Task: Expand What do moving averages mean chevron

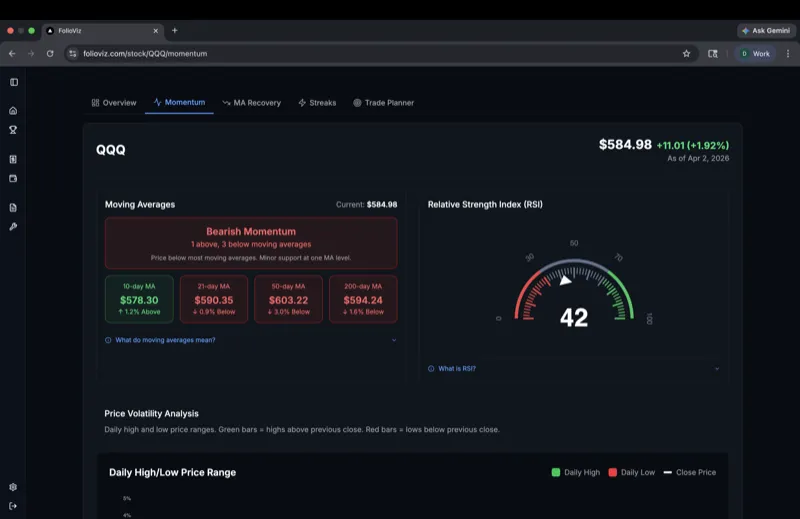Action: point(394,340)
